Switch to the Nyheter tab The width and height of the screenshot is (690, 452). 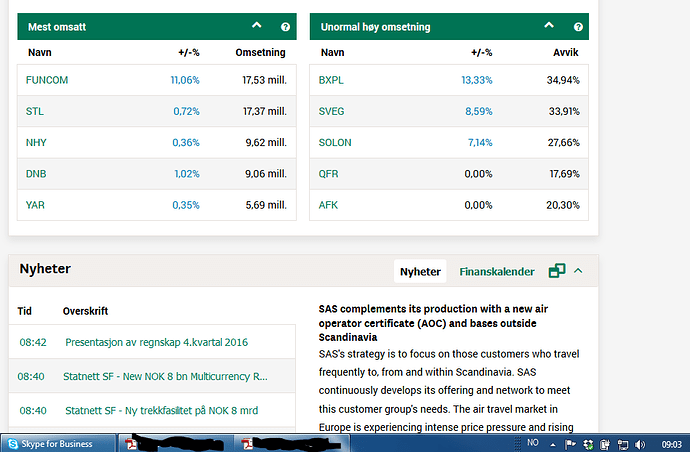click(420, 272)
